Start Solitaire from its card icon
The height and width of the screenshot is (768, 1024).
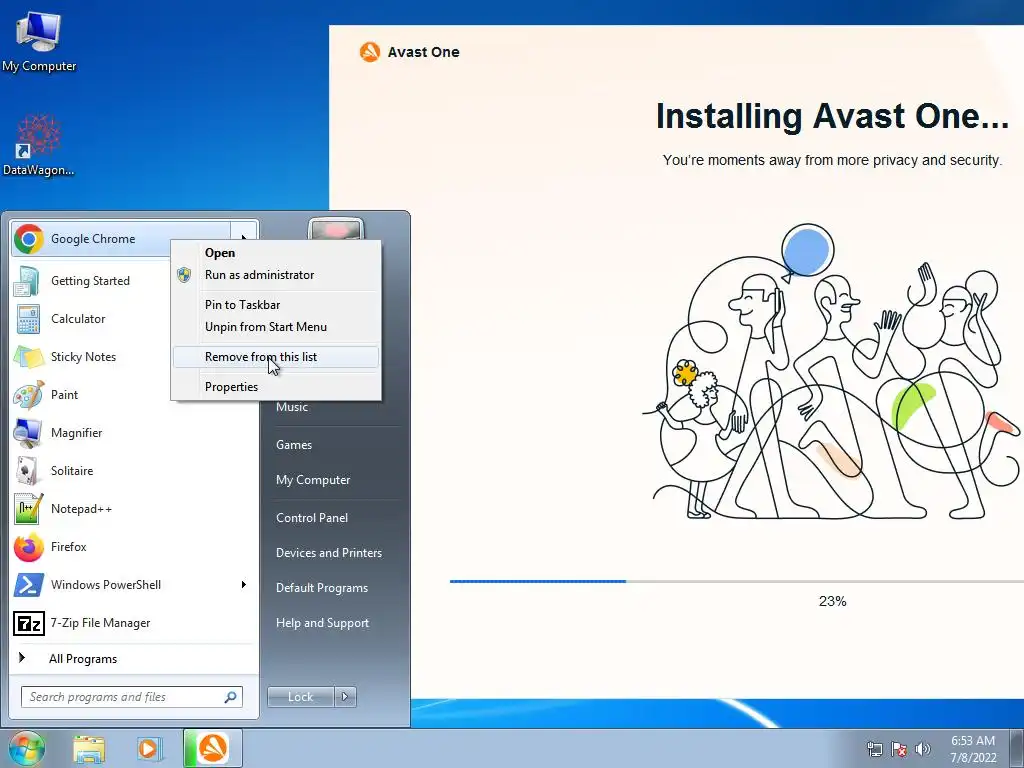pos(27,470)
